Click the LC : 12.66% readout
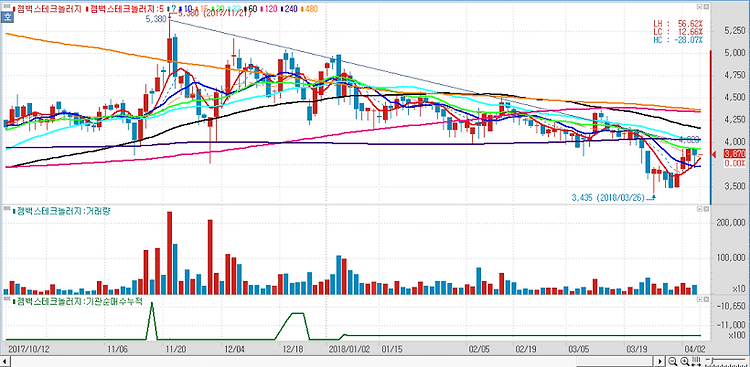Screen dimensions: 750x367 coord(678,32)
